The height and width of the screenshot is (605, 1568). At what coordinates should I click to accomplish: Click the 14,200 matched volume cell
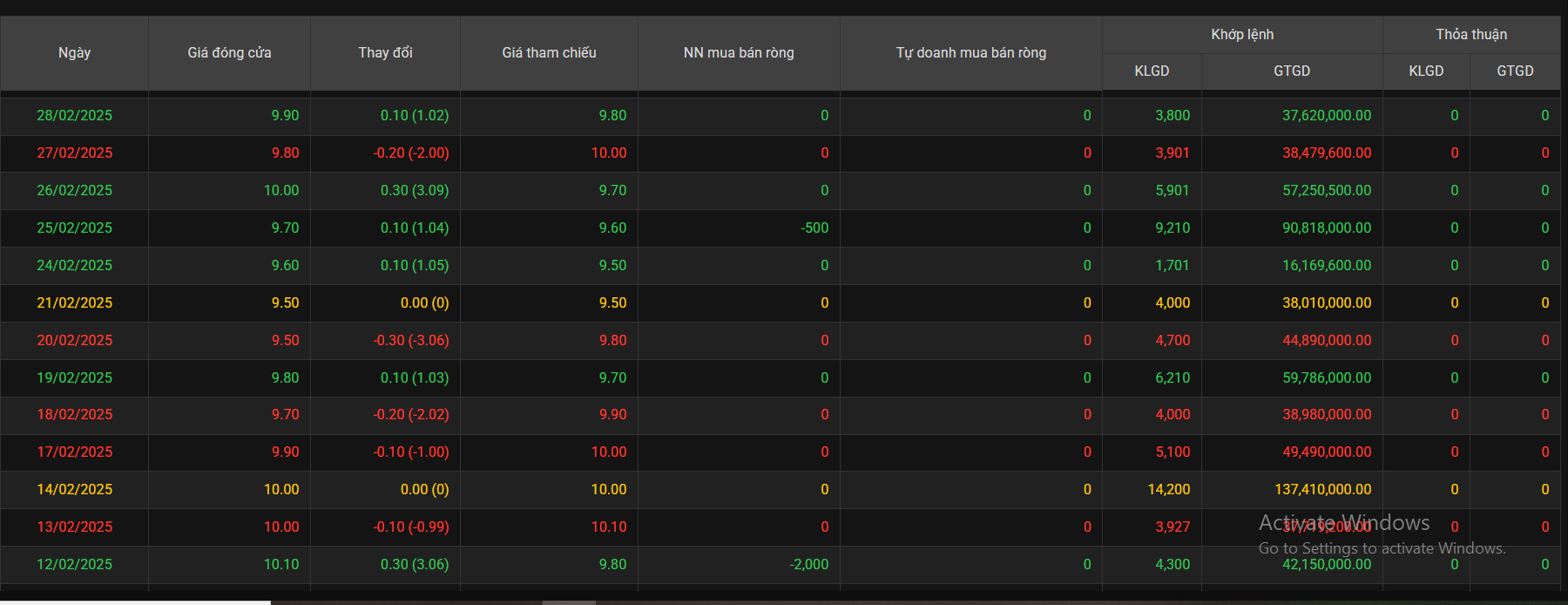[1168, 490]
